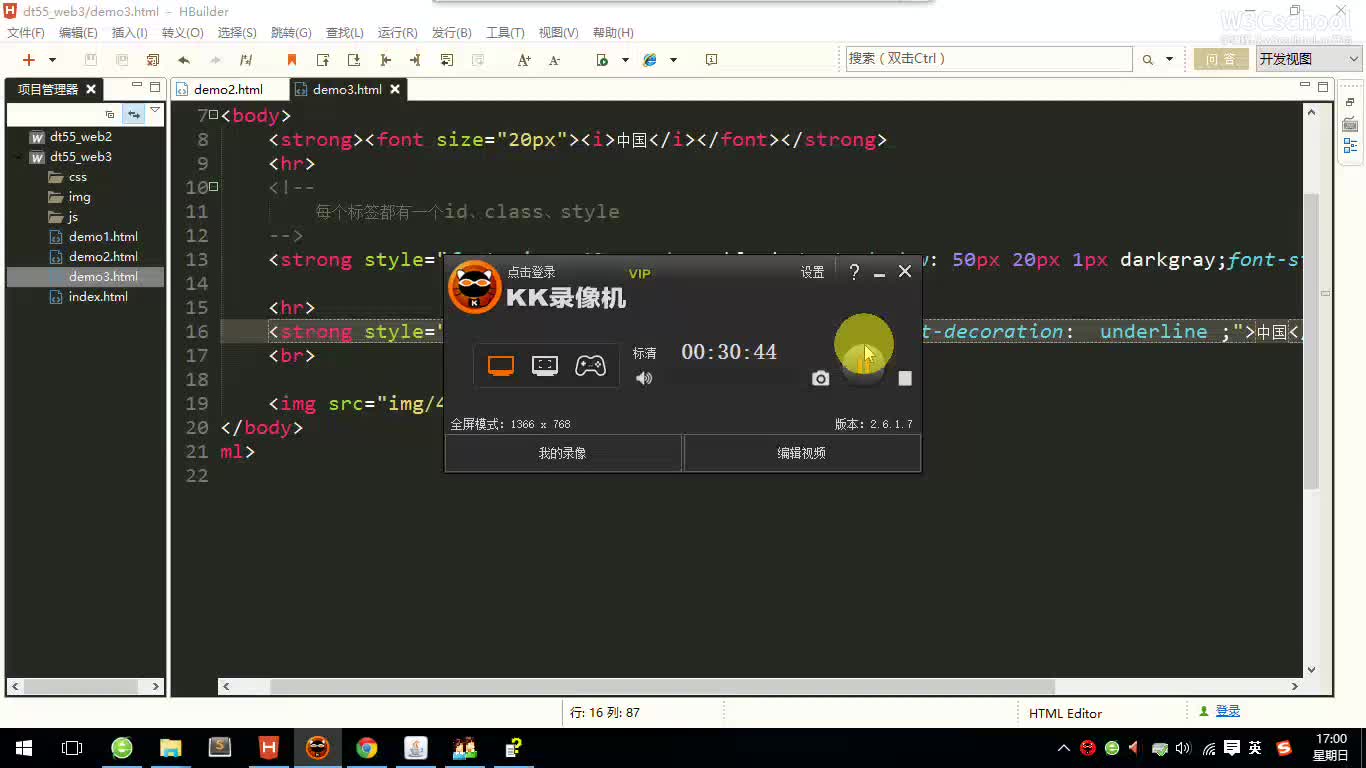Mute the recording audio speaker icon
1366x768 pixels.
pyautogui.click(x=643, y=378)
